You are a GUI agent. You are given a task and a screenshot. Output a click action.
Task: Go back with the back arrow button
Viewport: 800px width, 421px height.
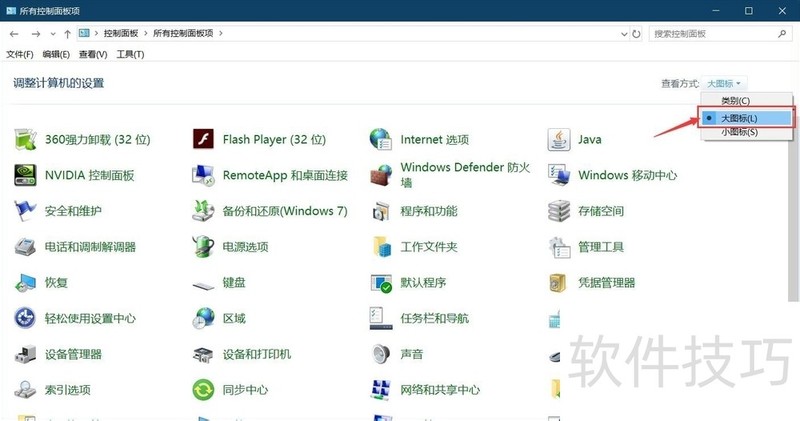(14, 34)
